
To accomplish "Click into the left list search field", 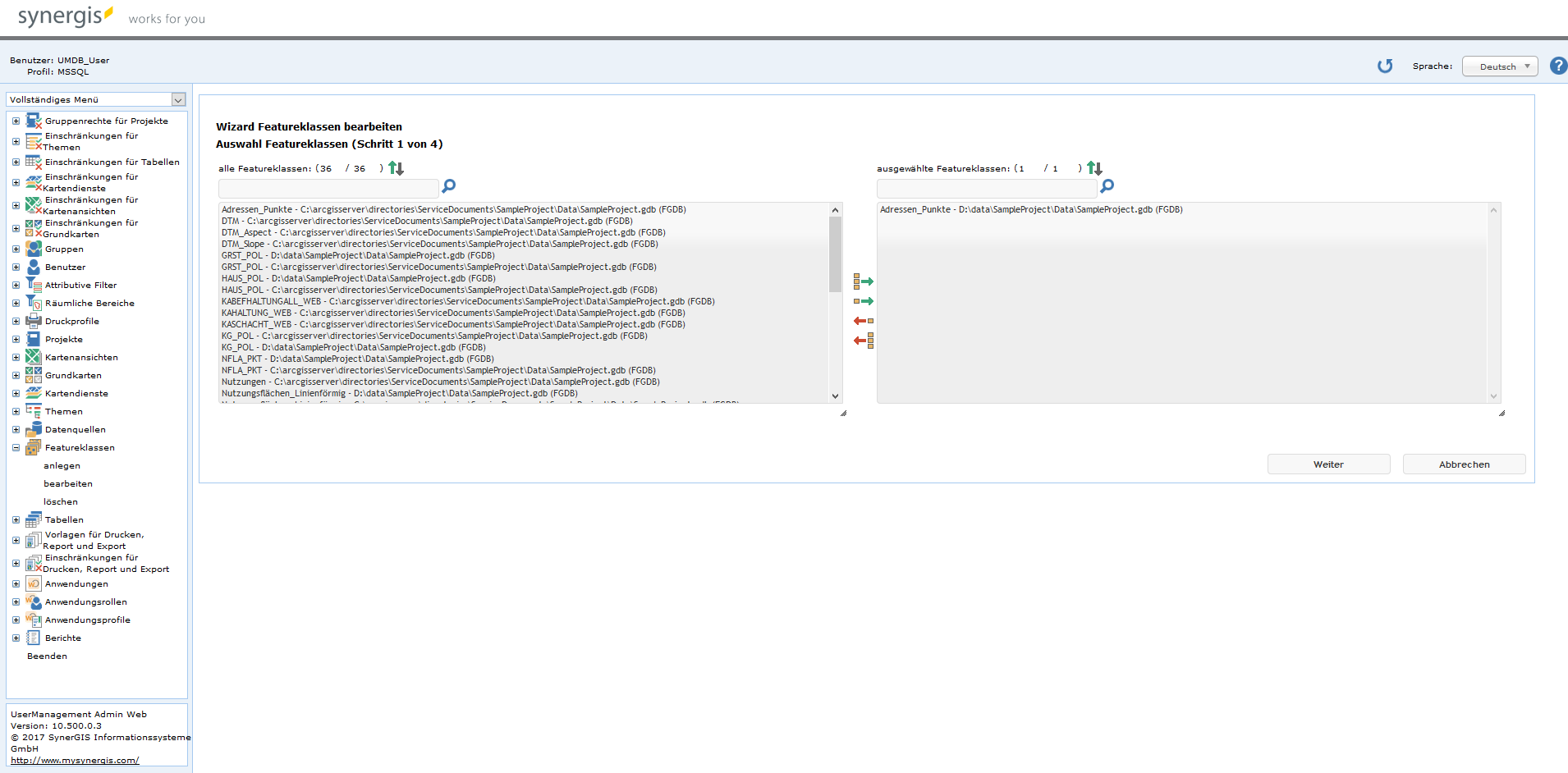I will tap(327, 188).
